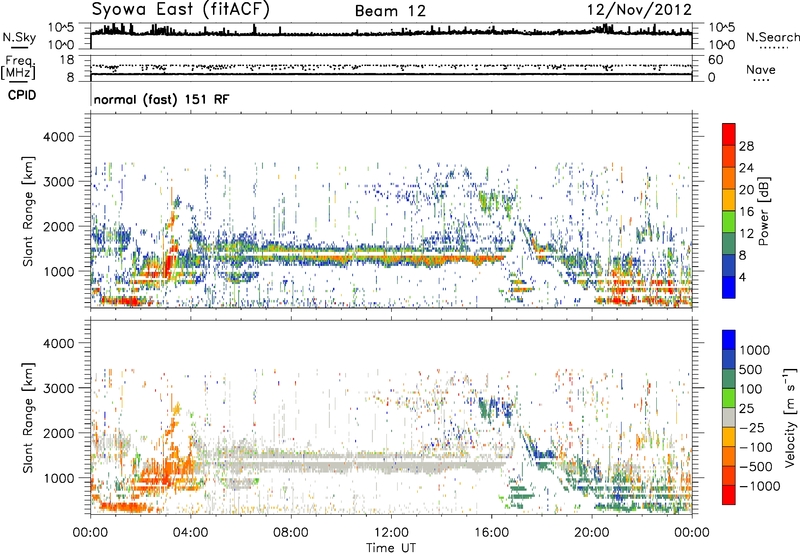
Task: Click the 12 label on Power colorbar
Action: pyautogui.click(x=746, y=234)
